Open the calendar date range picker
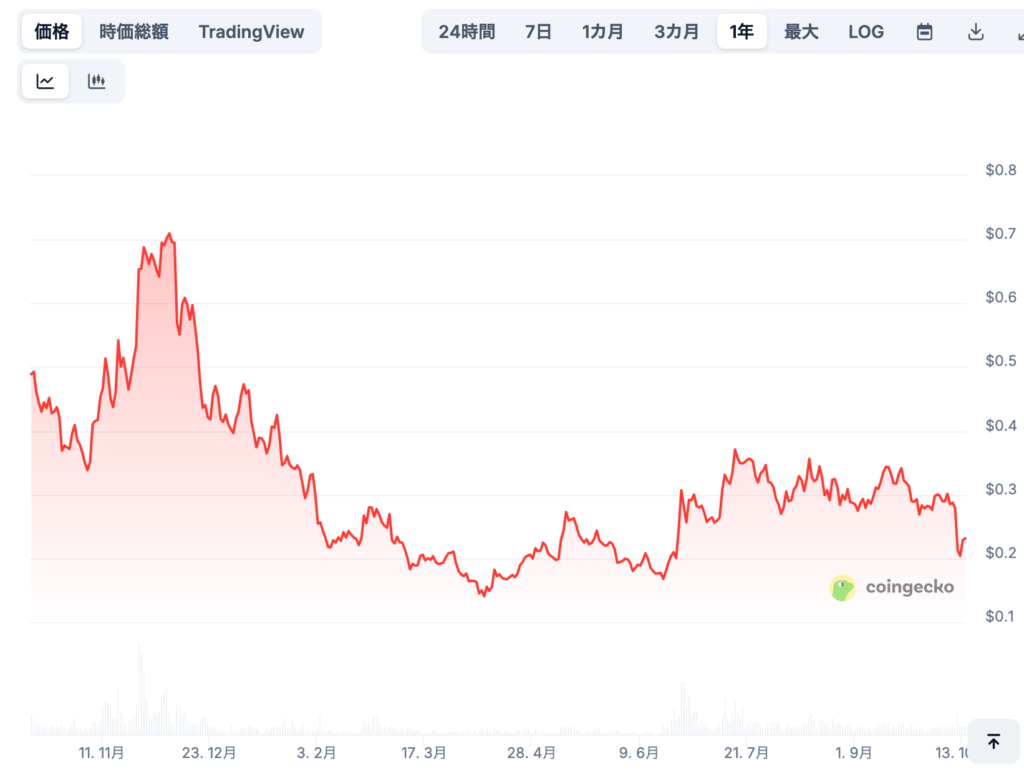The width and height of the screenshot is (1024, 778). 925,32
